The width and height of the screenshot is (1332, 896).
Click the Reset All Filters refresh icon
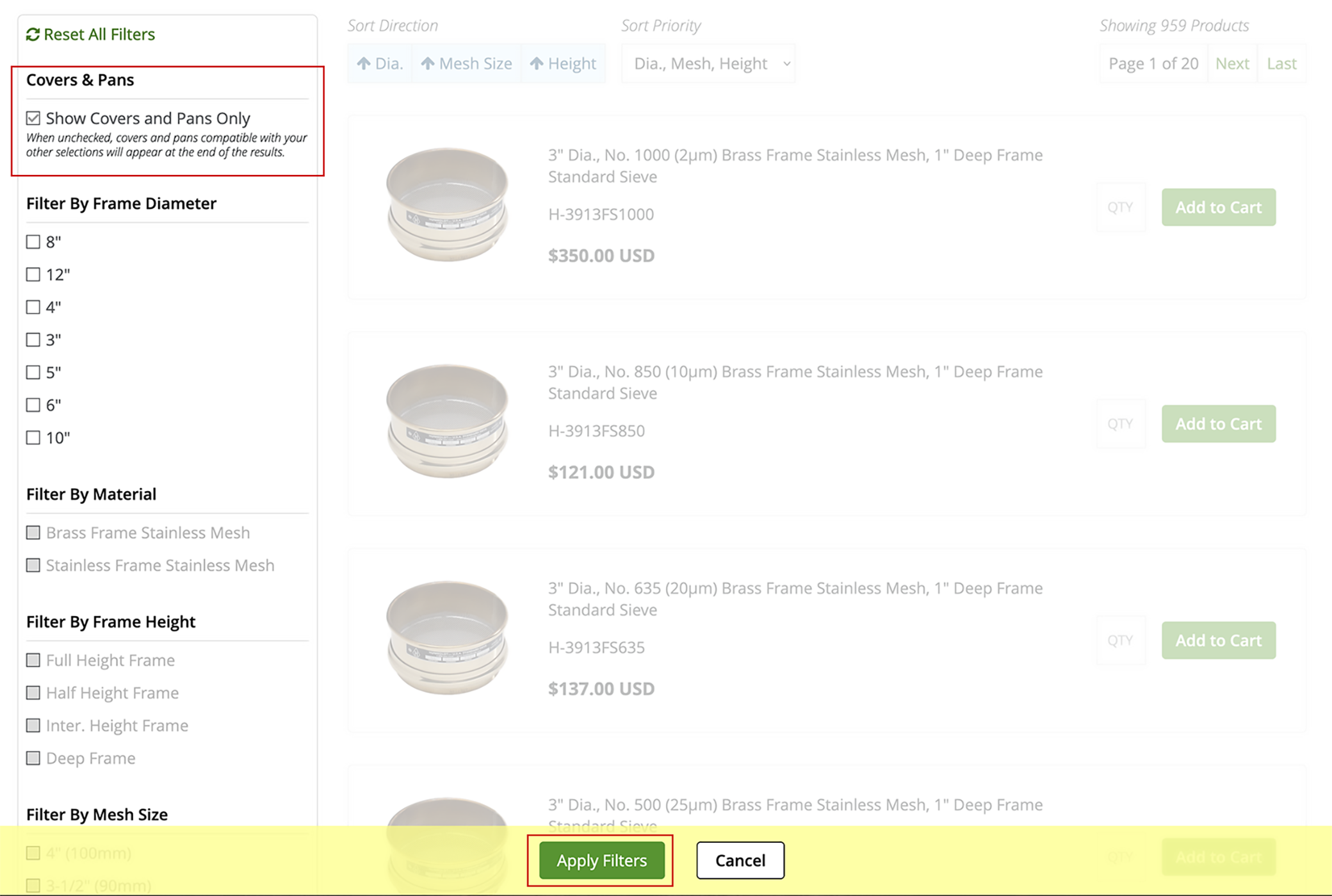point(33,35)
